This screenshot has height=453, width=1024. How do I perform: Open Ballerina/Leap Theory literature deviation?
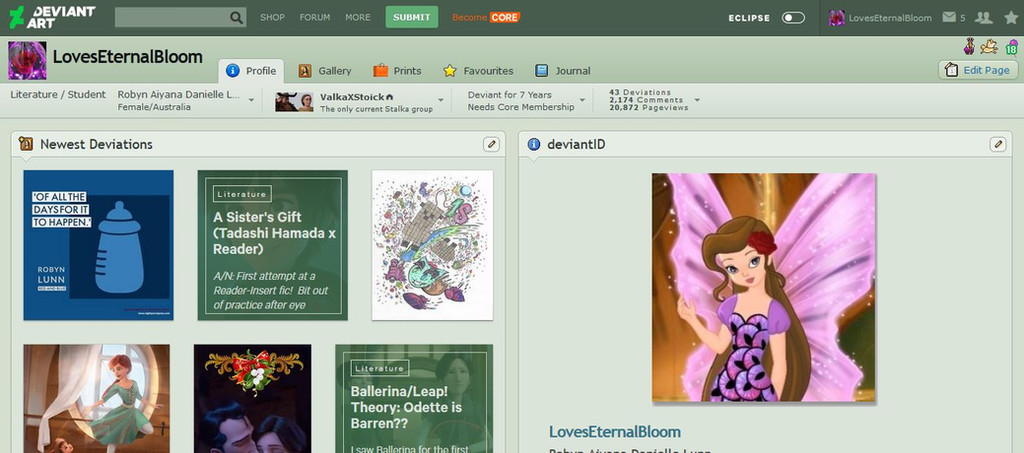pyautogui.click(x=414, y=398)
